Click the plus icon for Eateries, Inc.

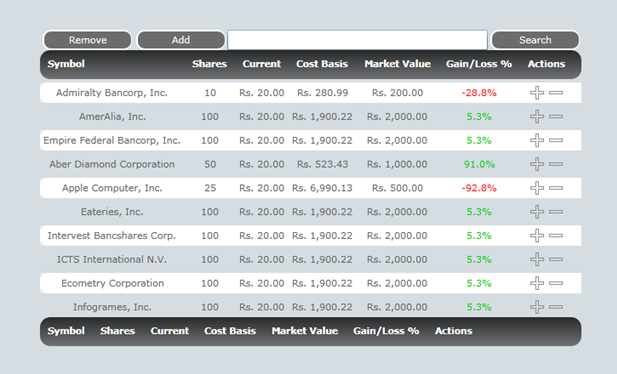tap(537, 212)
